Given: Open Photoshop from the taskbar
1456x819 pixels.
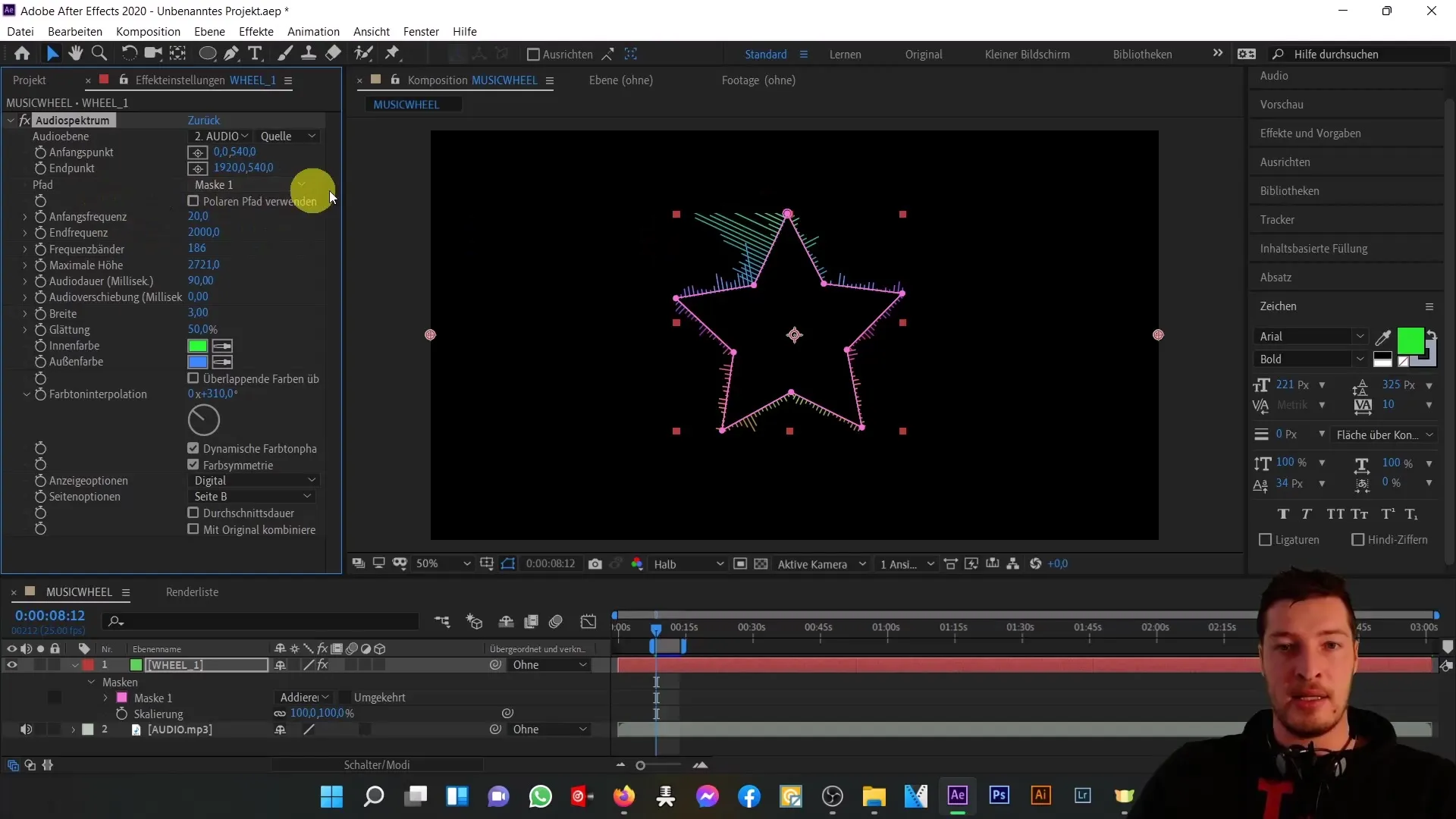Looking at the screenshot, I should click(999, 795).
